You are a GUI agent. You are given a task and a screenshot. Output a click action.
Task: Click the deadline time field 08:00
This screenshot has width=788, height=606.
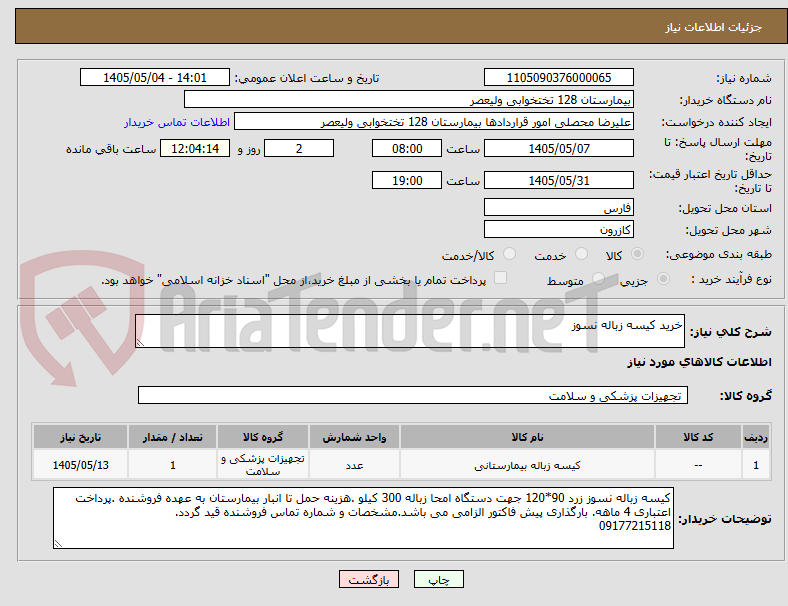pyautogui.click(x=407, y=148)
